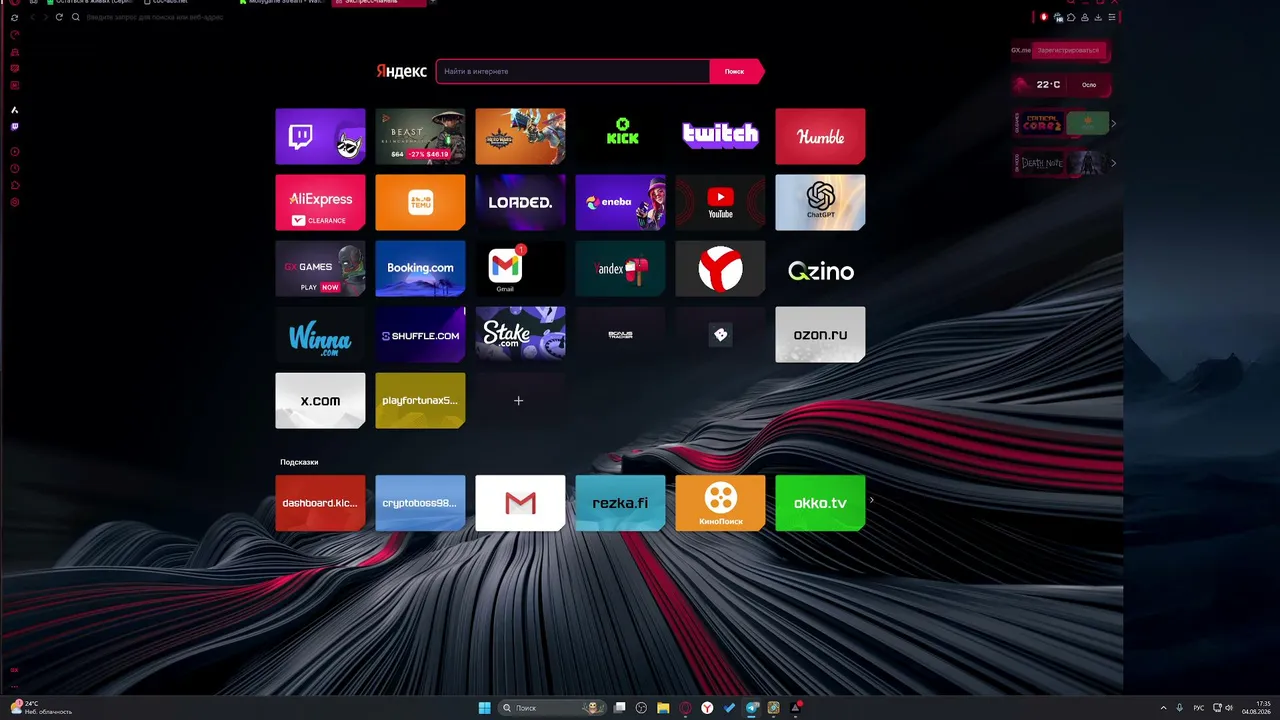Image resolution: width=1280 pixels, height=720 pixels.
Task: Click the taskbar Поиск search box
Action: click(x=551, y=708)
